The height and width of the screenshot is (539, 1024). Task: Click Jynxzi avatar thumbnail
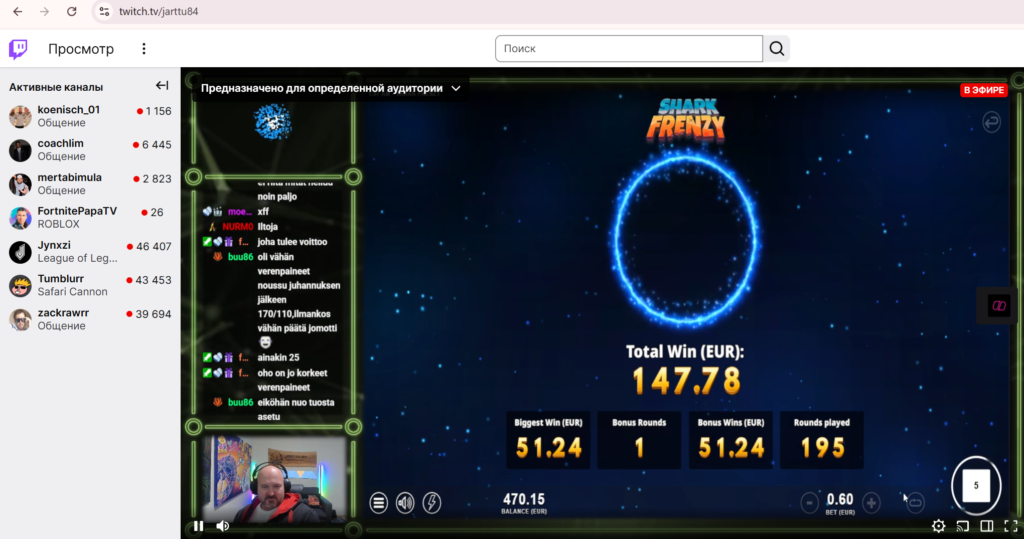[20, 252]
